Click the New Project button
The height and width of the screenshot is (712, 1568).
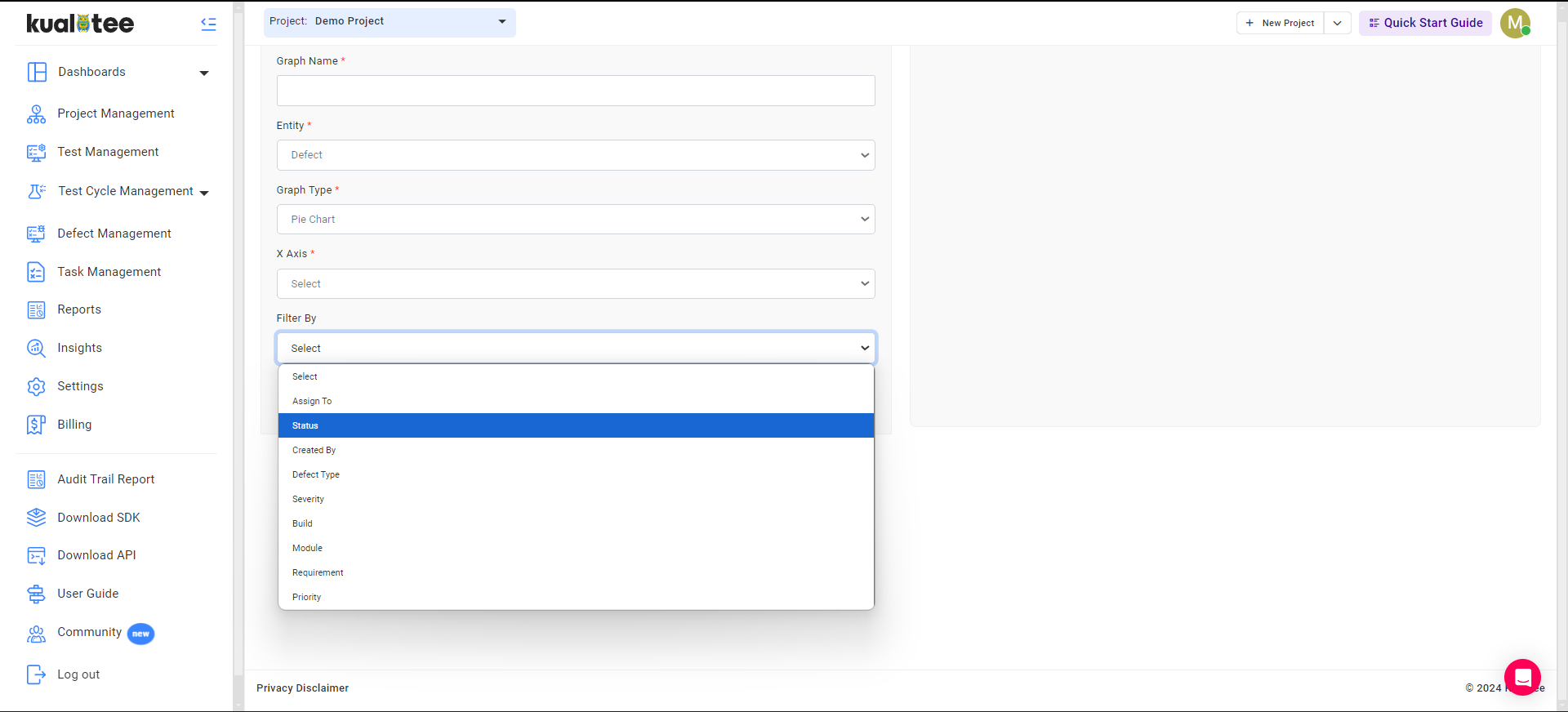[1280, 23]
